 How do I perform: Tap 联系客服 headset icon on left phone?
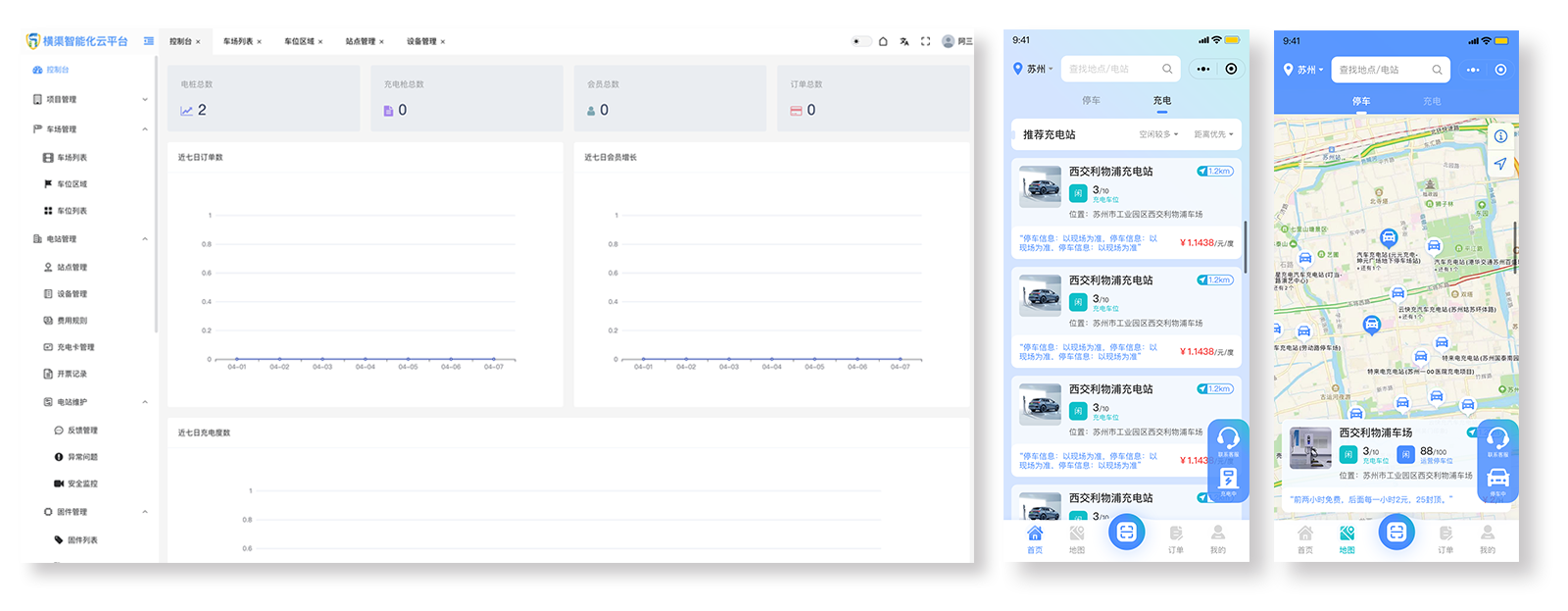[1228, 440]
